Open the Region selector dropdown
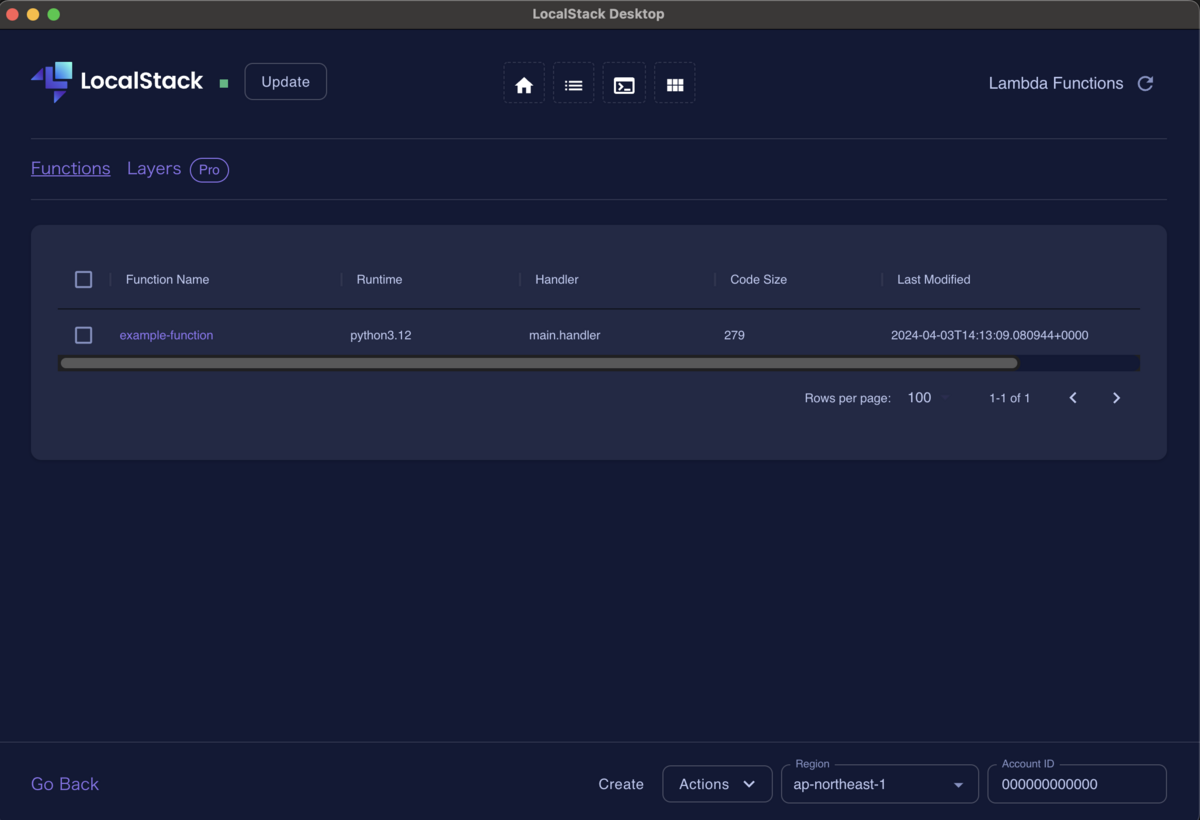The width and height of the screenshot is (1200, 820). (x=879, y=784)
